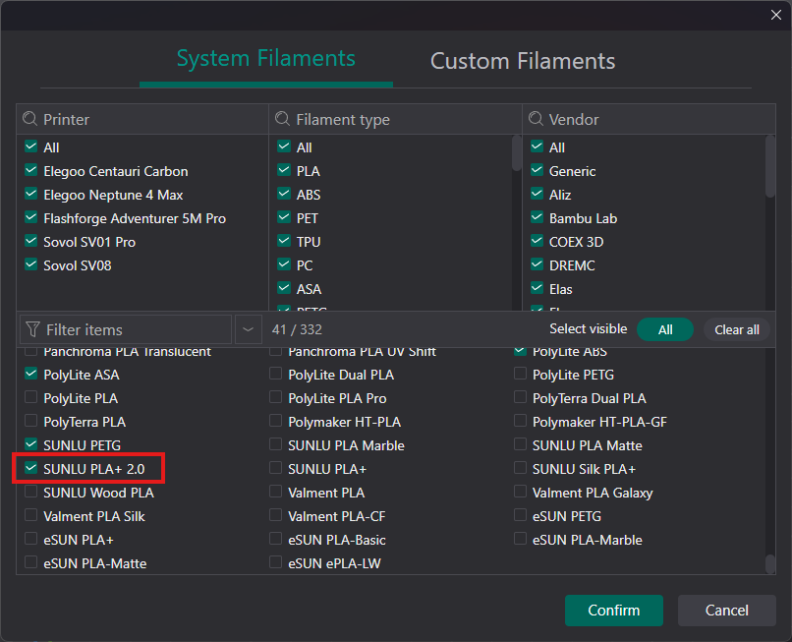Check eSUN PLA-Marble filament
This screenshot has width=792, height=642.
[520, 539]
